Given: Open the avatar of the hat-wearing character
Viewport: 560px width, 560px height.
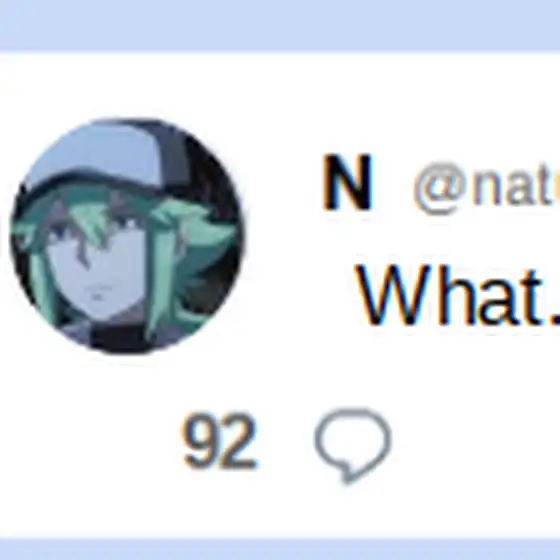Looking at the screenshot, I should pyautogui.click(x=128, y=236).
